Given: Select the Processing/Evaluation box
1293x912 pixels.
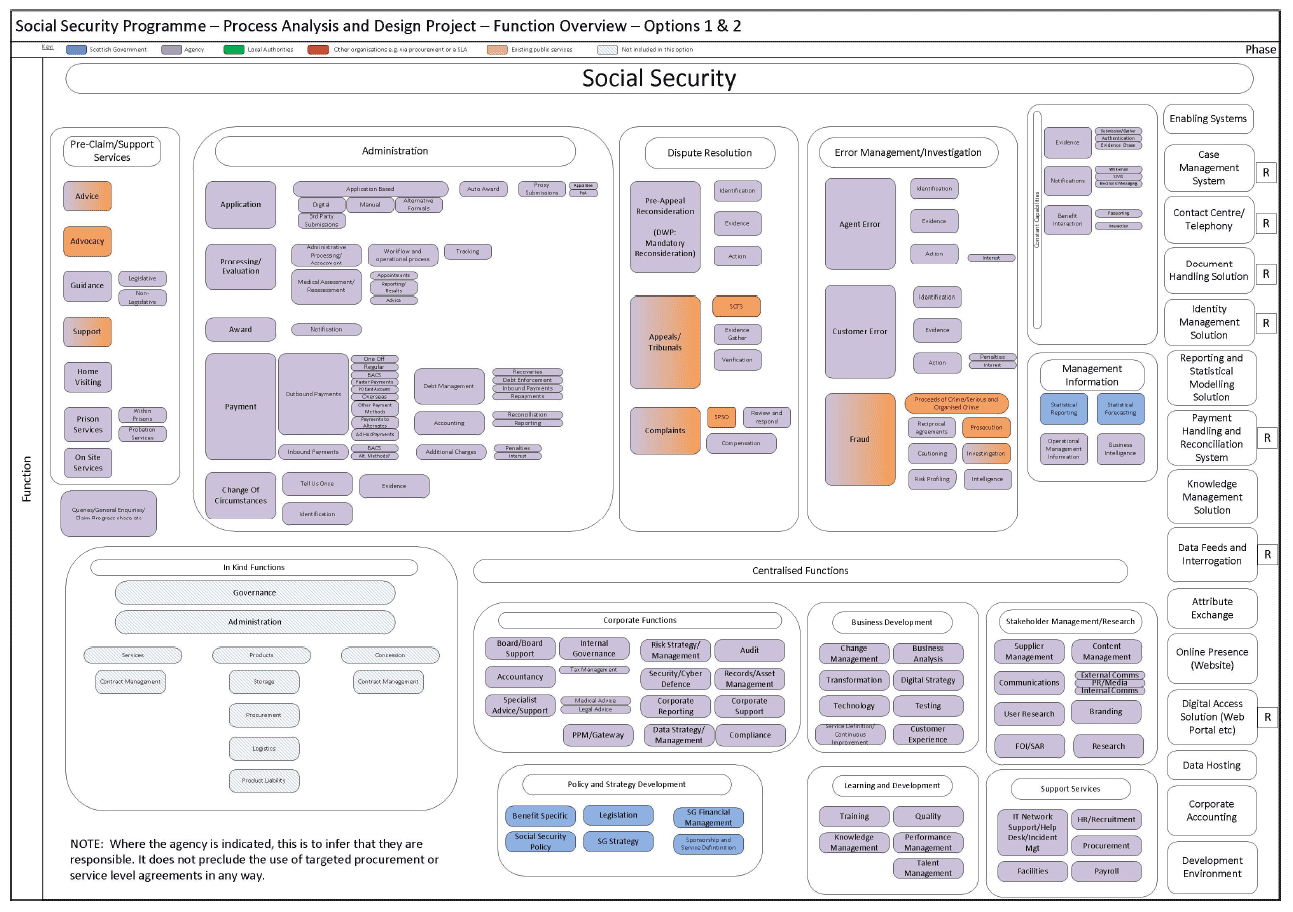Looking at the screenshot, I should [x=240, y=266].
